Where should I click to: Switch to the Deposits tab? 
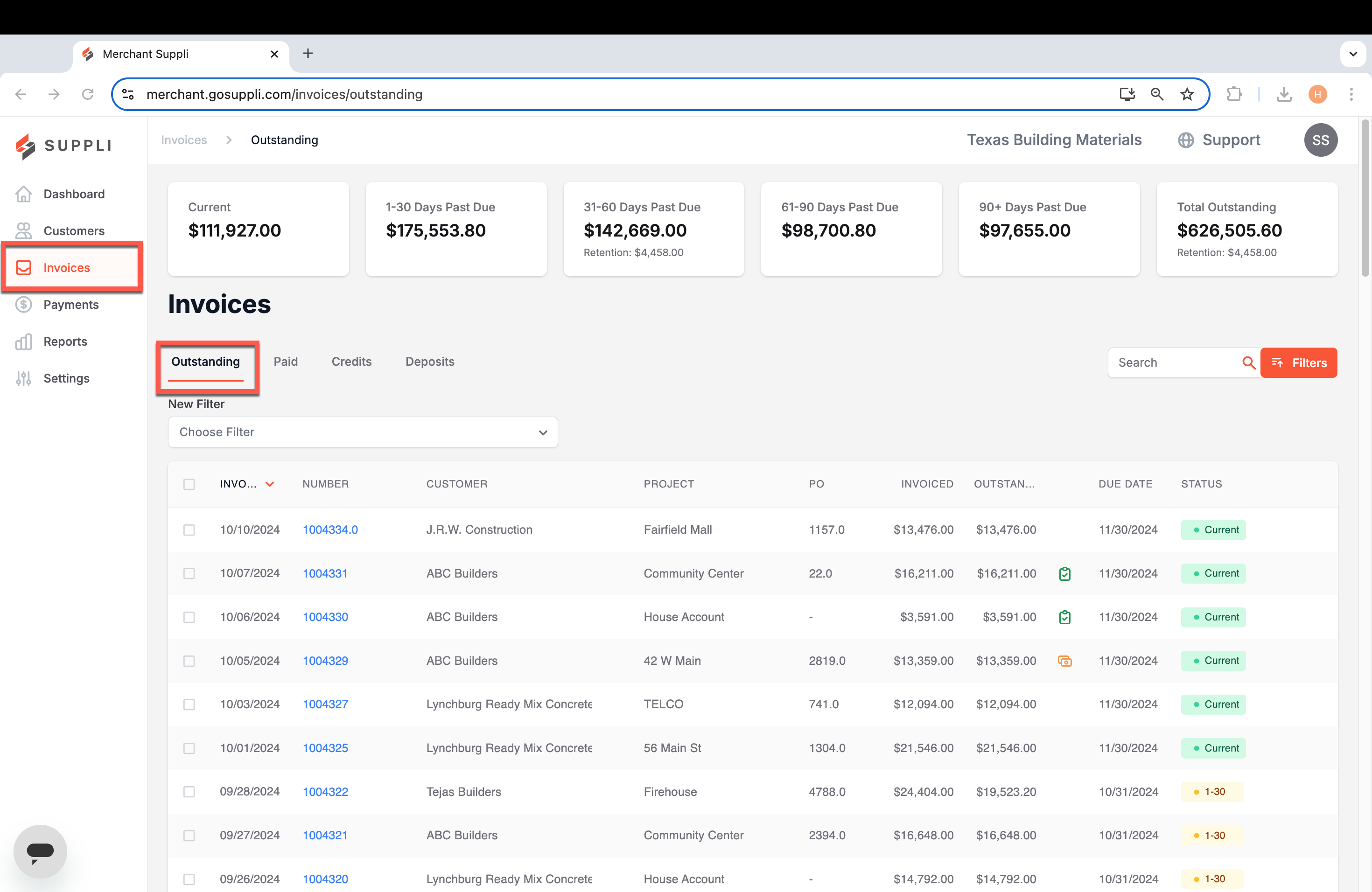[x=429, y=361]
